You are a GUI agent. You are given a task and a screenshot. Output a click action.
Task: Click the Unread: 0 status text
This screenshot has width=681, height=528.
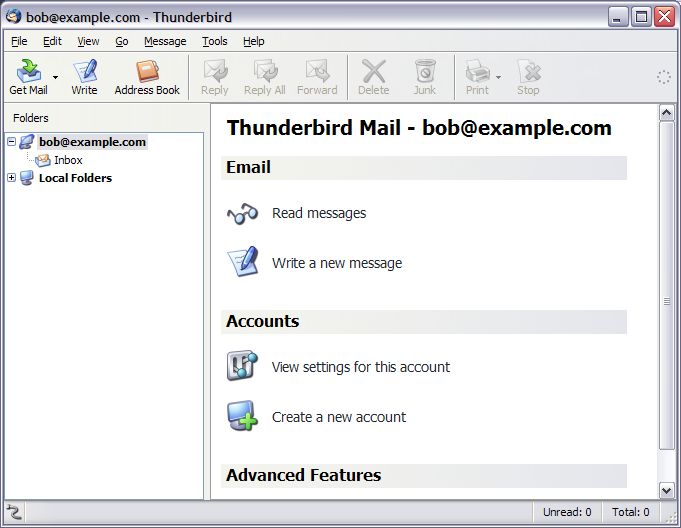tap(567, 512)
